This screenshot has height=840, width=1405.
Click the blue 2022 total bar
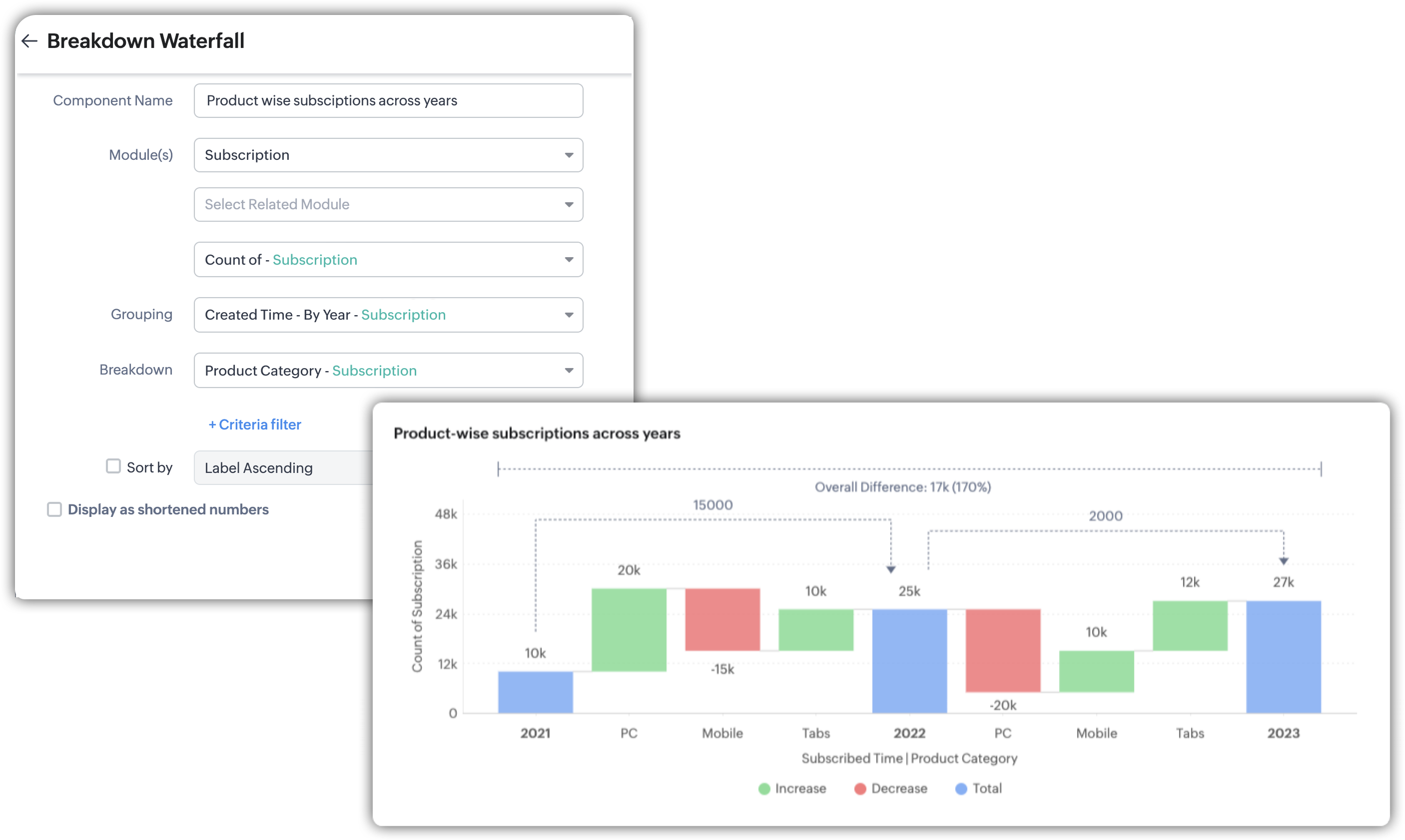pos(909,661)
